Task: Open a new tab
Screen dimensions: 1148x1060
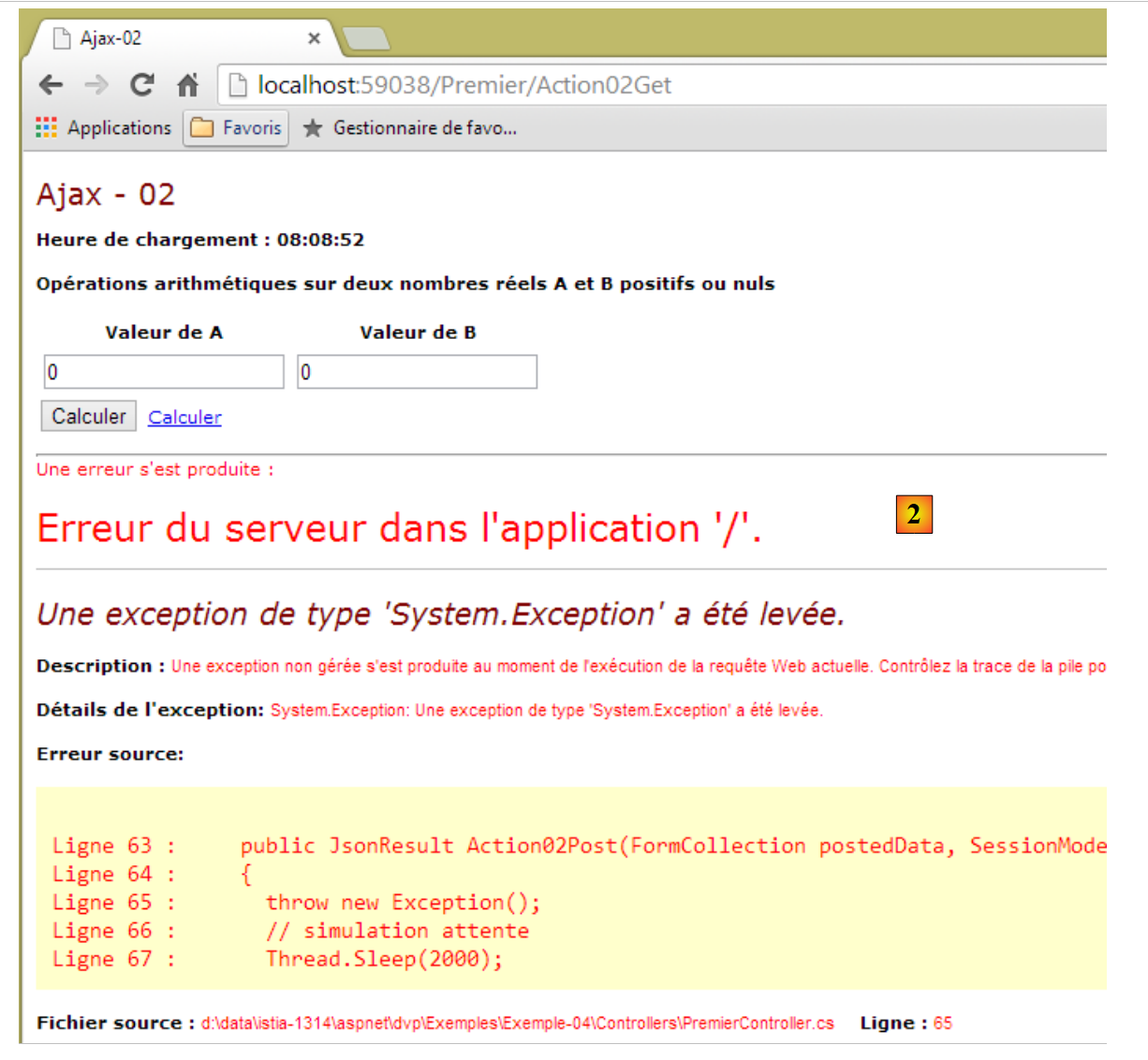Action: pos(366,38)
